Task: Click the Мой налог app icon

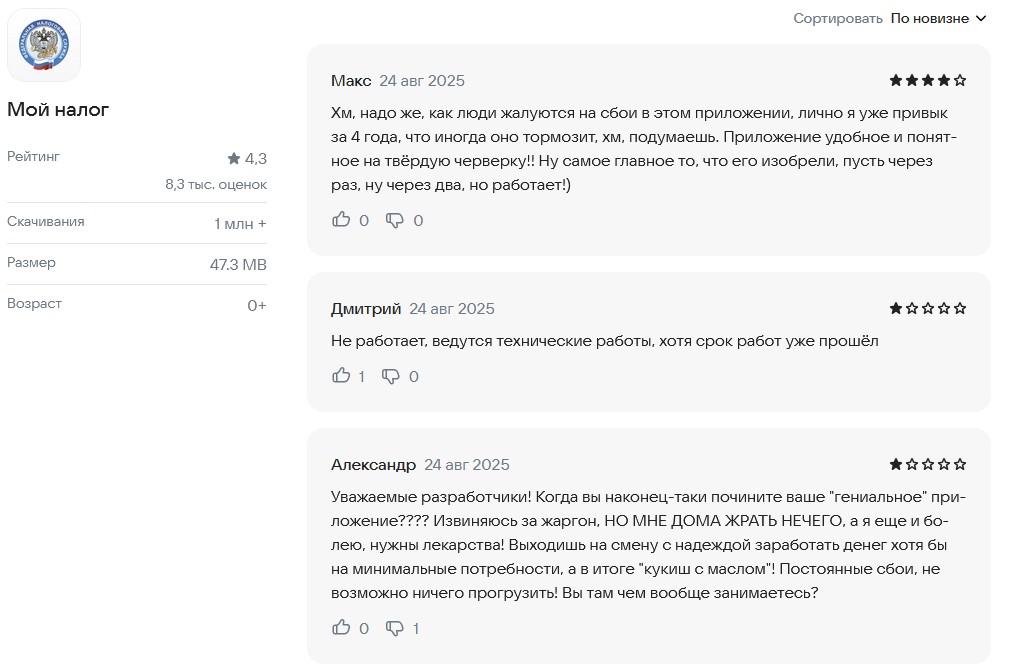Action: 44,46
